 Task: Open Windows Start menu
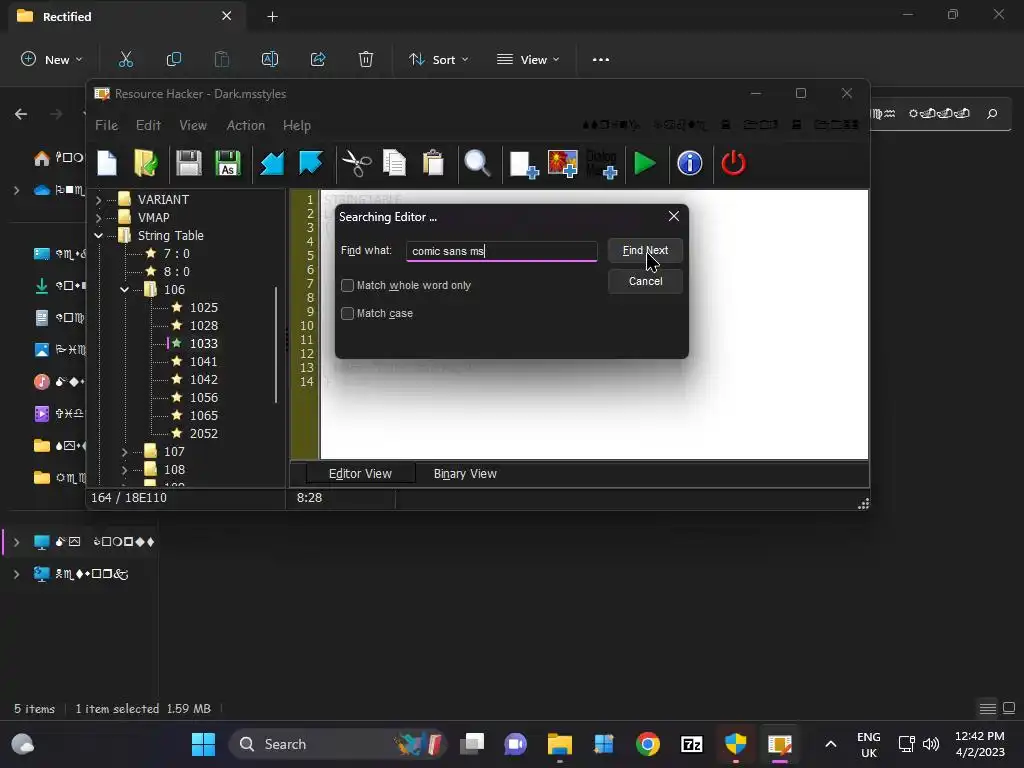click(x=203, y=744)
